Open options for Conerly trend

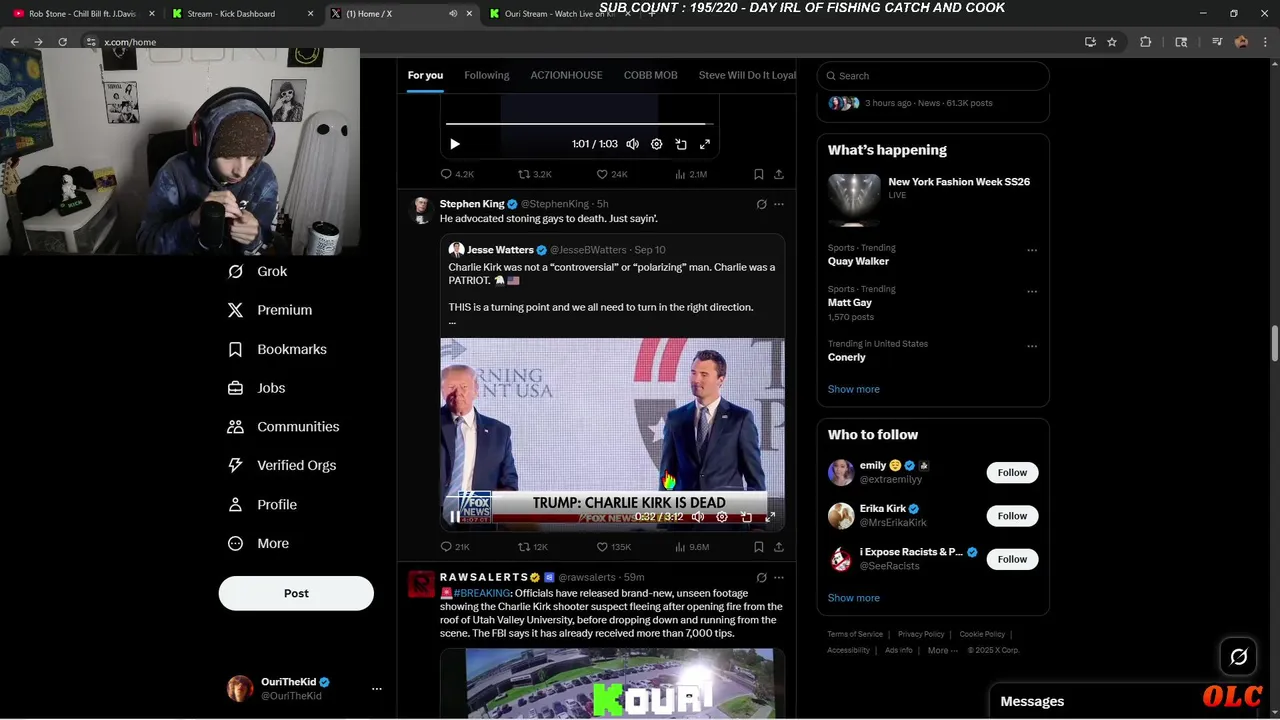(x=1032, y=346)
